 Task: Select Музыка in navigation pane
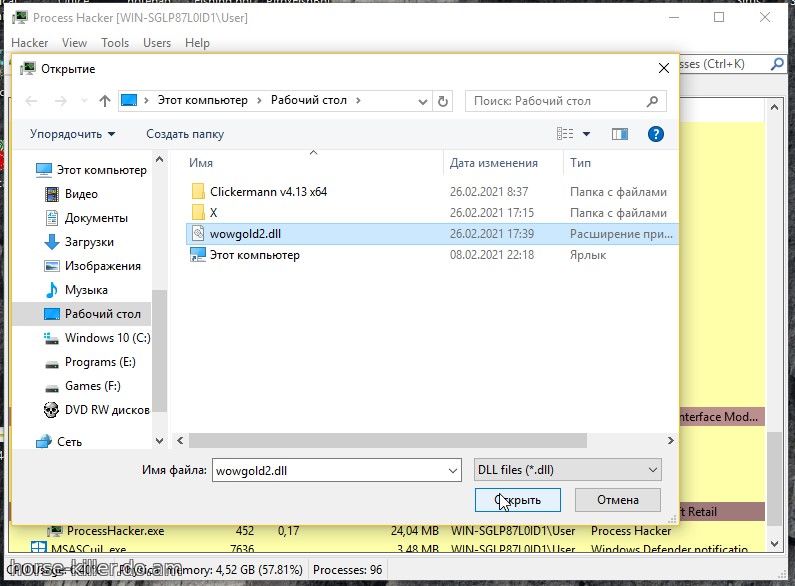[86, 290]
